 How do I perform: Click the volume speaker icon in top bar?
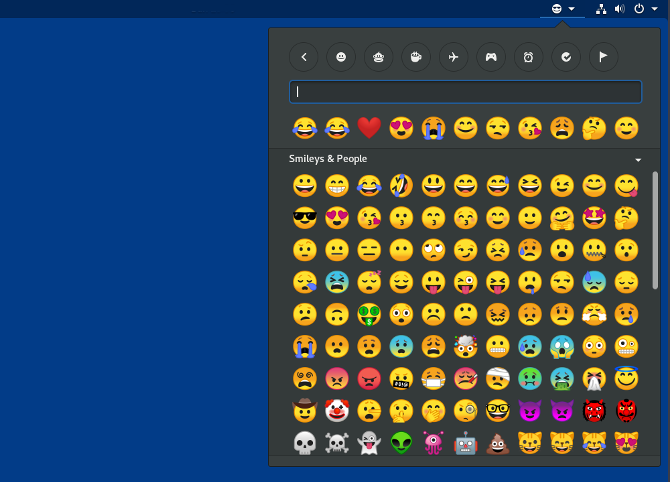620,8
